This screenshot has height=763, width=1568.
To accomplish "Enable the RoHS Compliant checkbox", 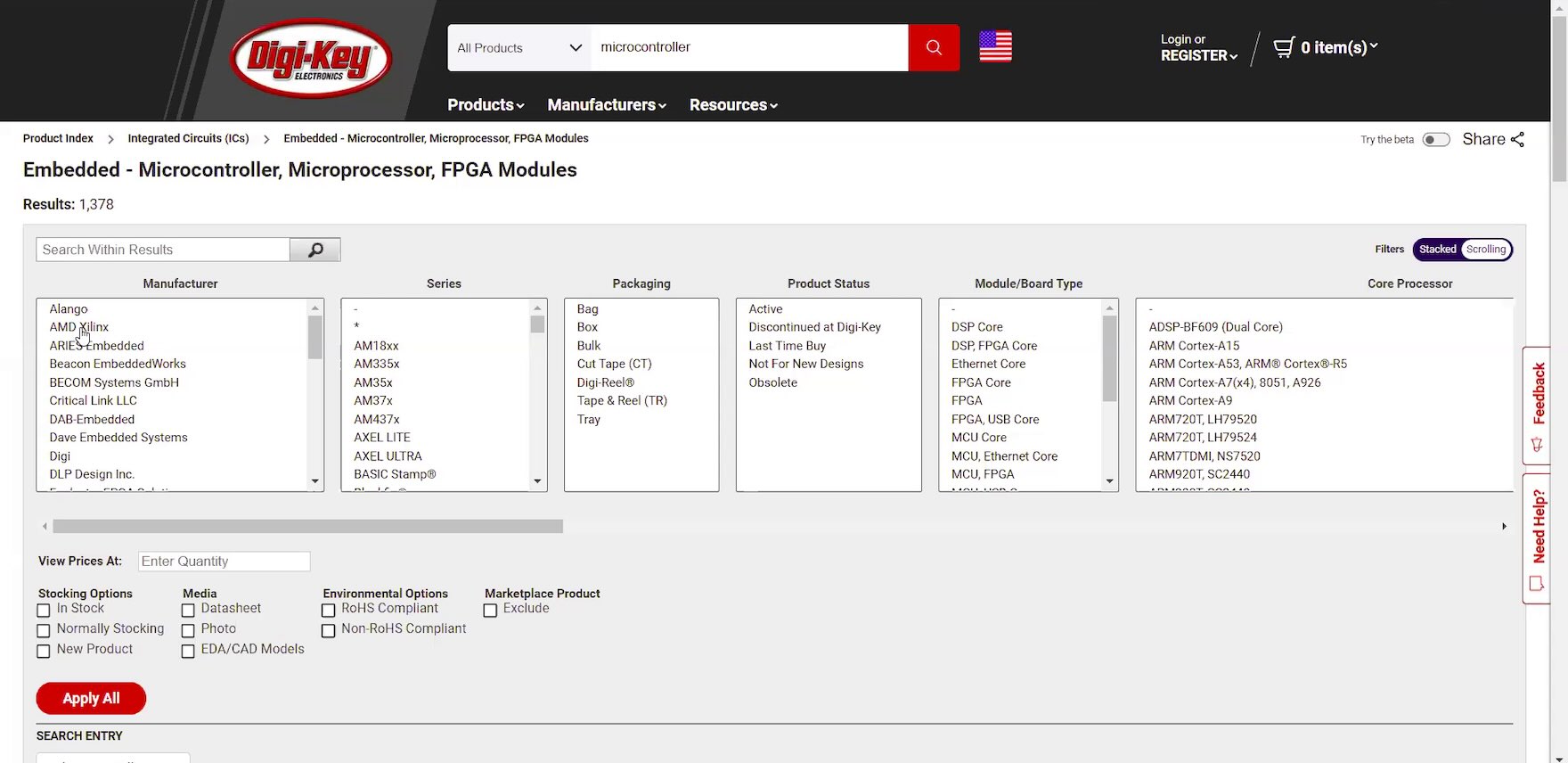I will 328,611.
